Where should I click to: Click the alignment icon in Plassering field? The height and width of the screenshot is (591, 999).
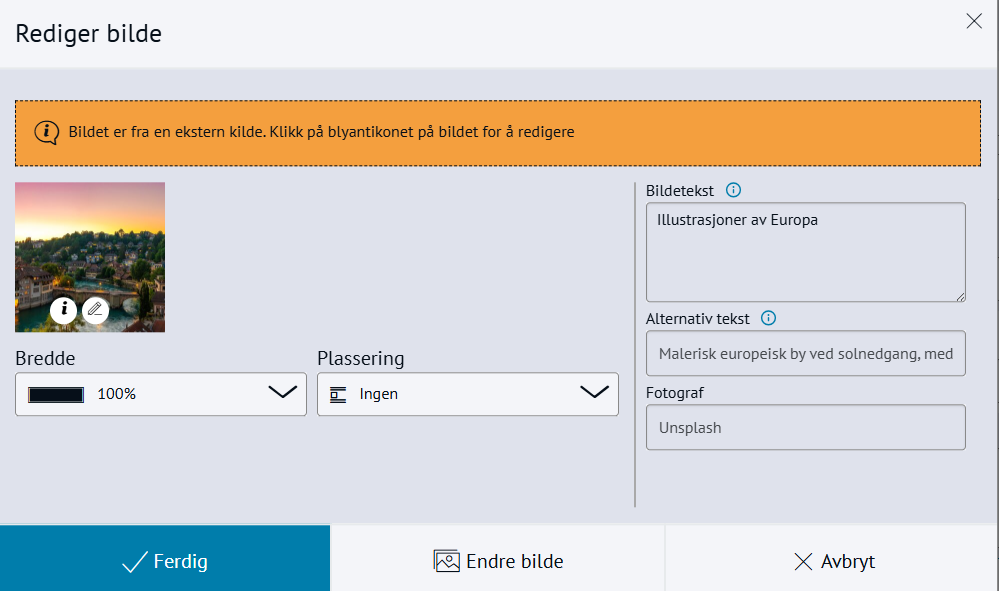click(338, 394)
